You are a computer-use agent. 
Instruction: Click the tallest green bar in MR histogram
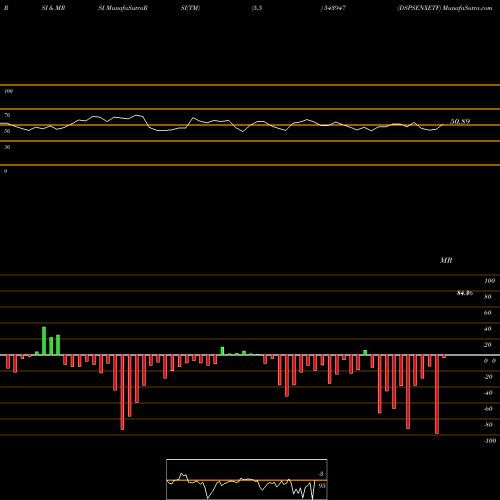(x=44, y=341)
